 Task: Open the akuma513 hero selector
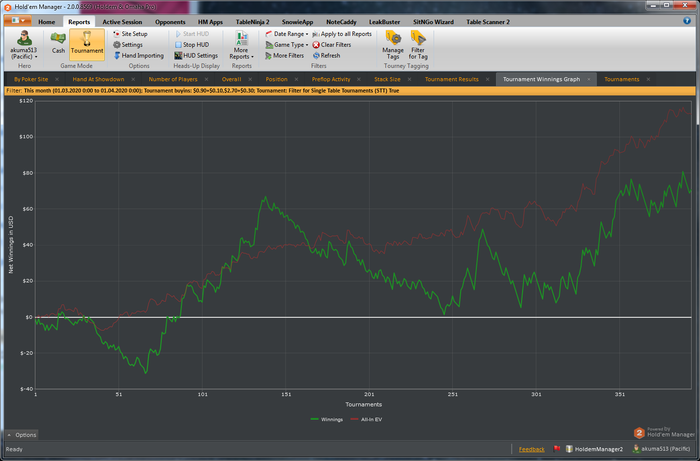point(24,45)
